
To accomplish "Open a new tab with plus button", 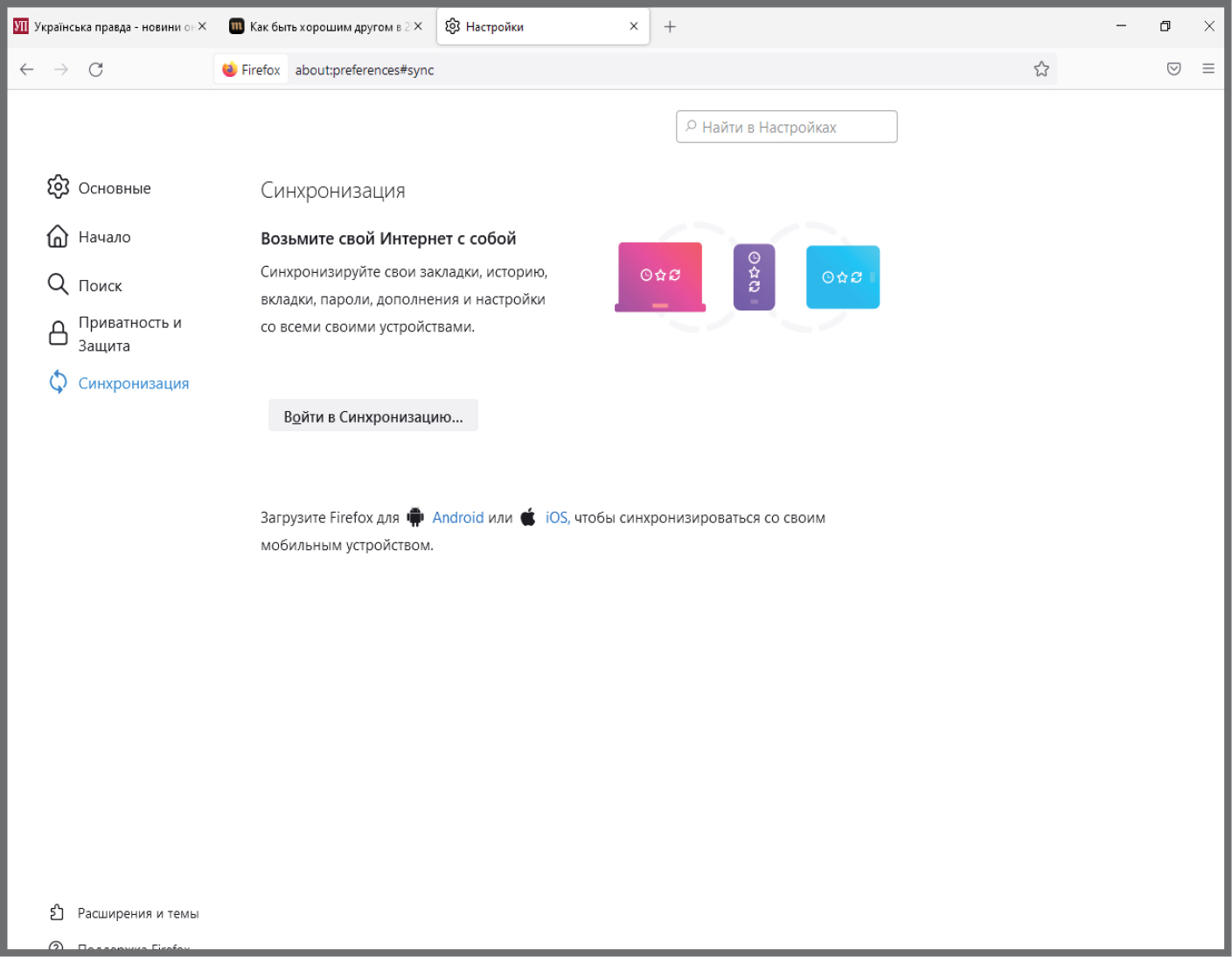I will click(x=670, y=27).
